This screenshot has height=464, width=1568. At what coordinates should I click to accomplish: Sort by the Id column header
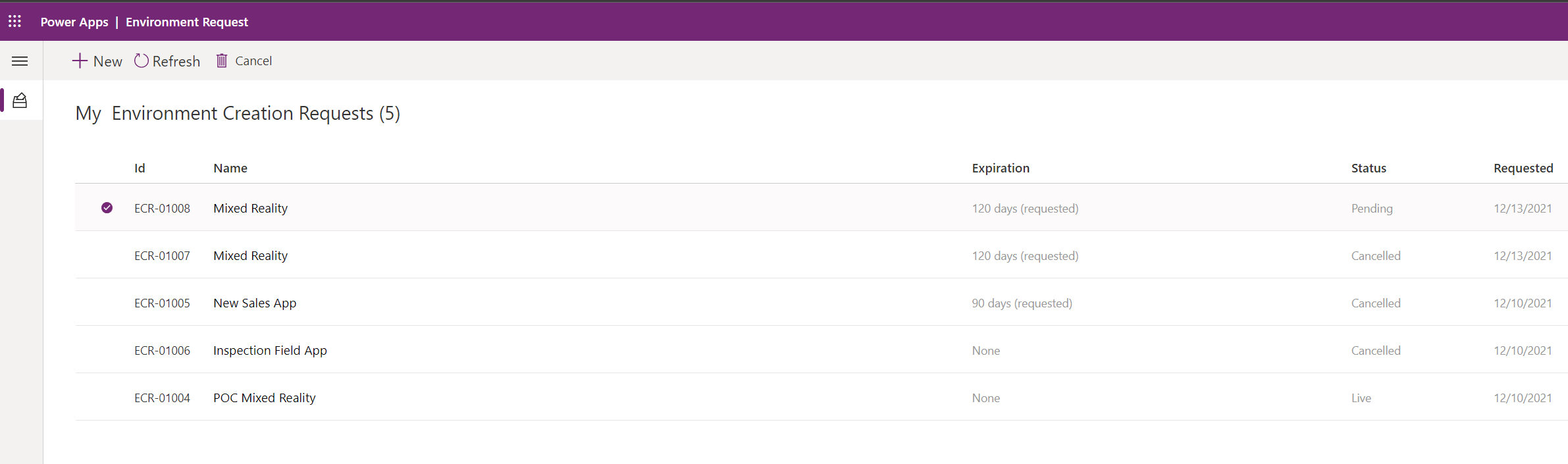click(x=140, y=168)
